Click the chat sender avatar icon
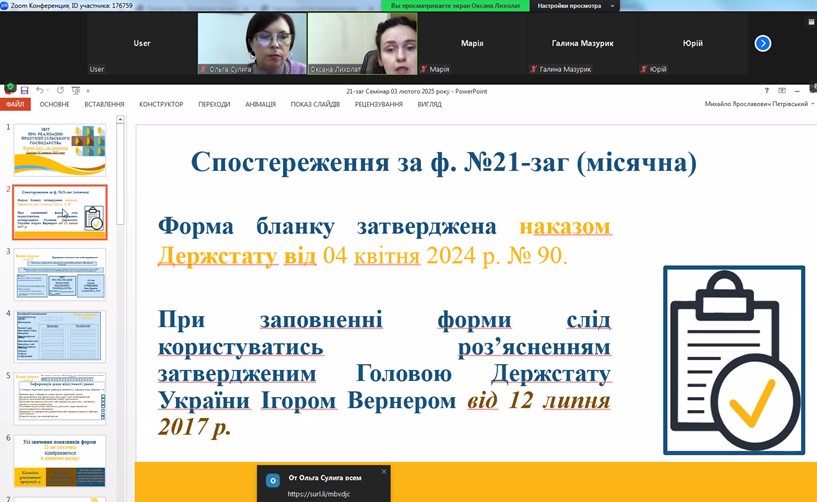Viewport: 817px width, 502px height. (273, 480)
